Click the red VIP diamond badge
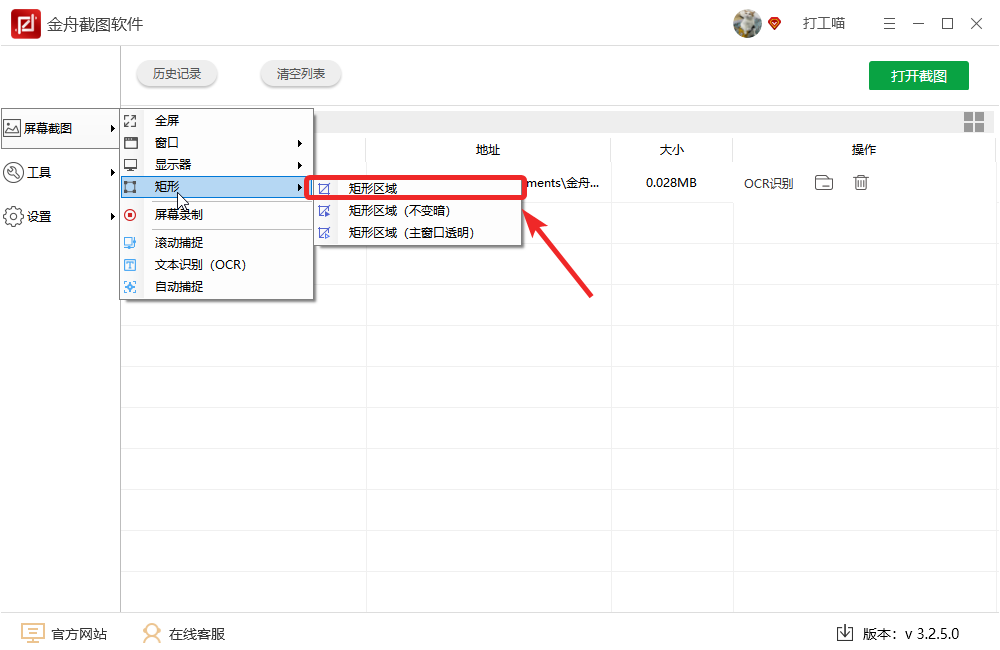The image size is (1000, 650). tap(774, 24)
